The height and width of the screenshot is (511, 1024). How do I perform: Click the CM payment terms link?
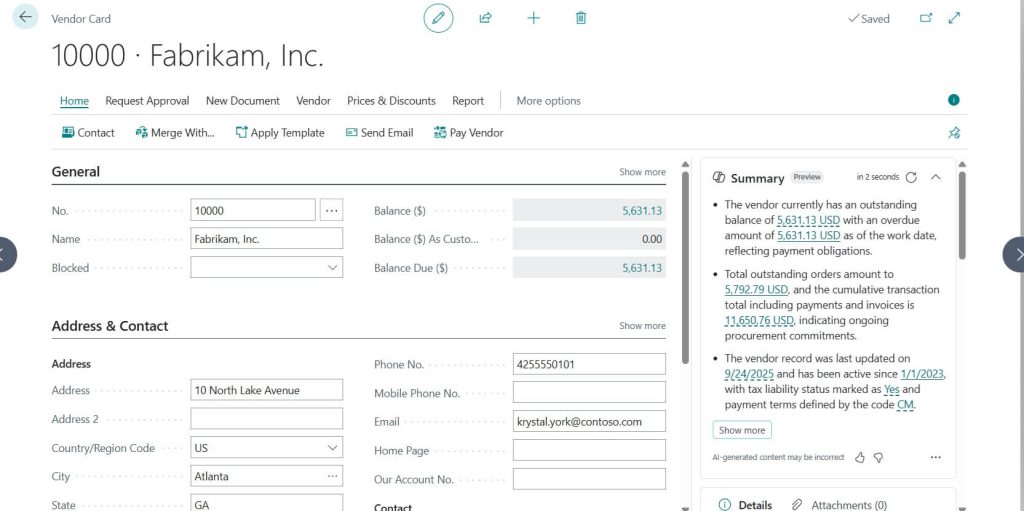pos(905,404)
